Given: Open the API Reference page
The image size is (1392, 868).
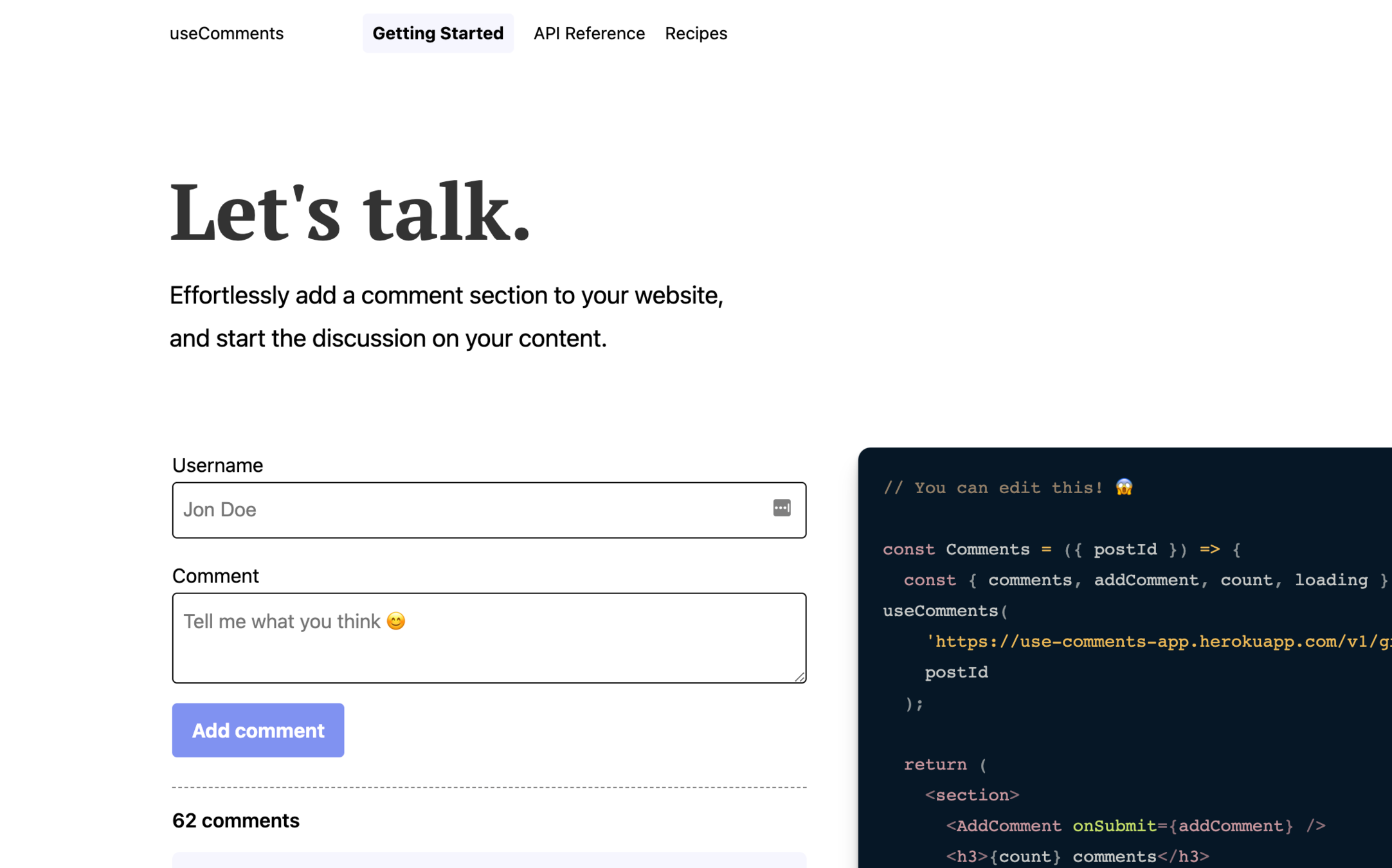Looking at the screenshot, I should pos(588,33).
